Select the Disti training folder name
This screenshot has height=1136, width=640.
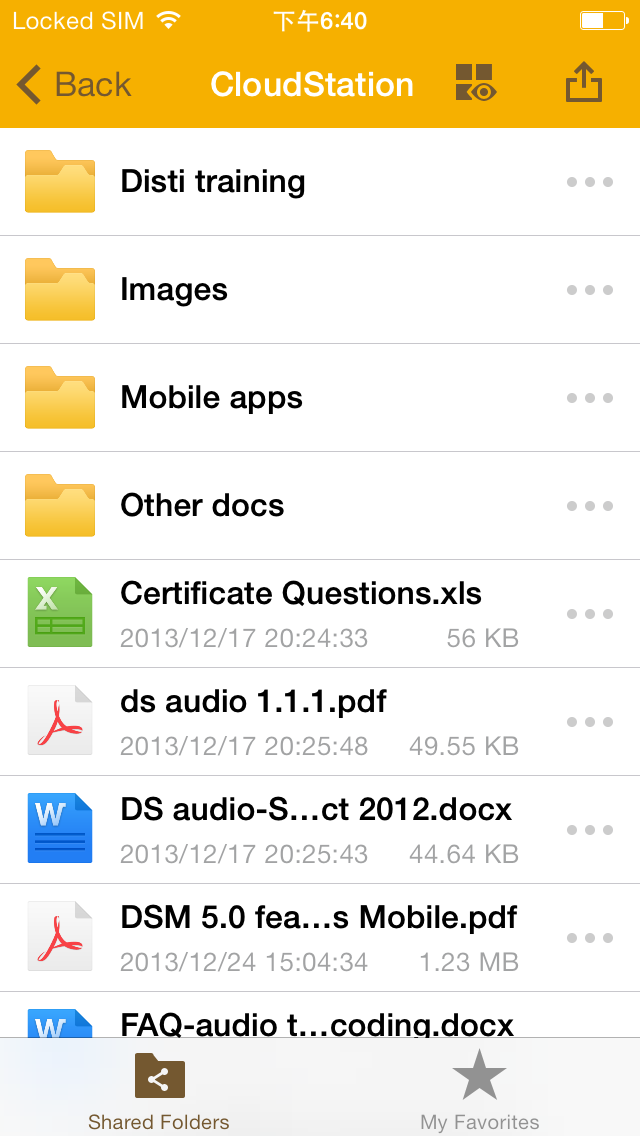(x=212, y=182)
